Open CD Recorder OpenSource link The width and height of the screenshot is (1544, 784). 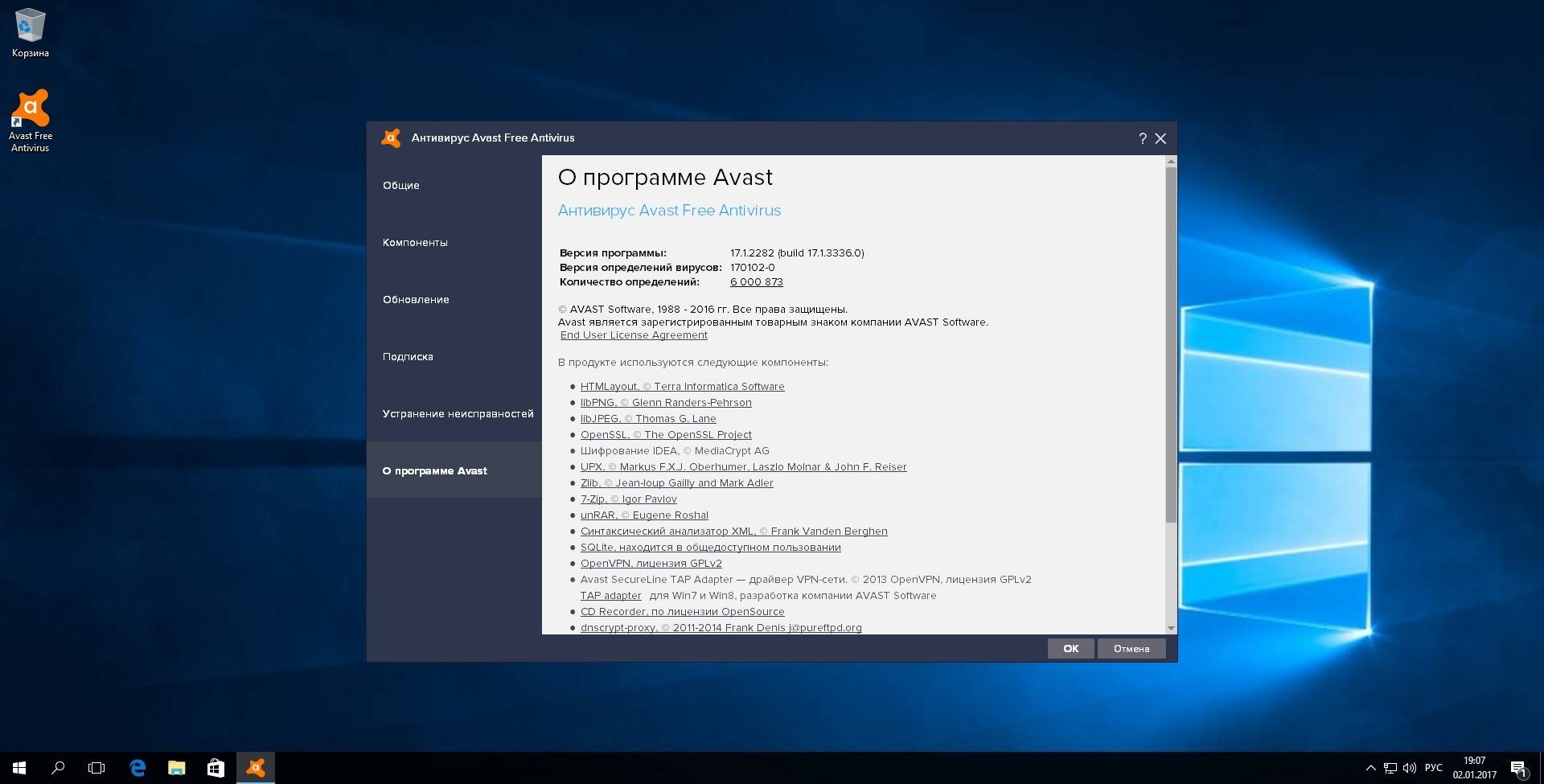[682, 611]
